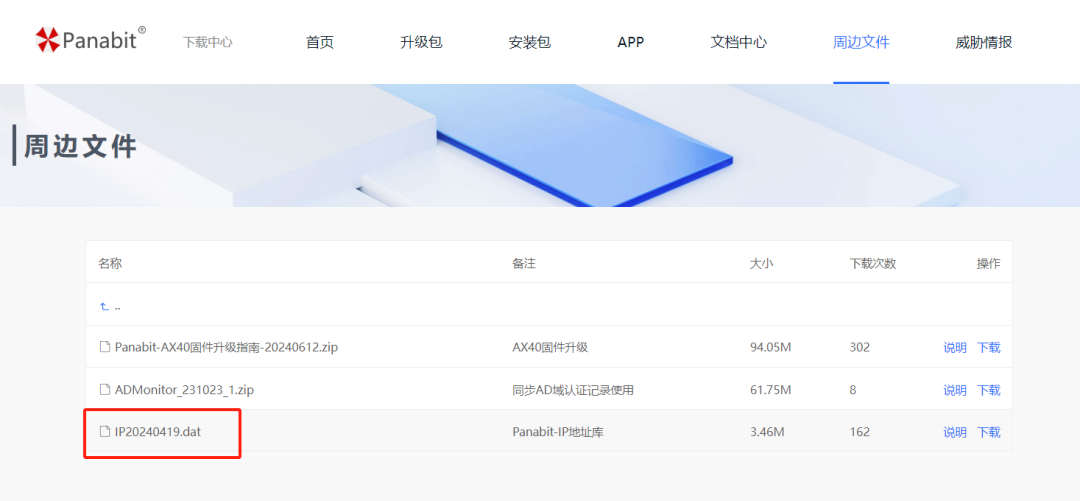Open the 升级包 nav item

[x=421, y=42]
